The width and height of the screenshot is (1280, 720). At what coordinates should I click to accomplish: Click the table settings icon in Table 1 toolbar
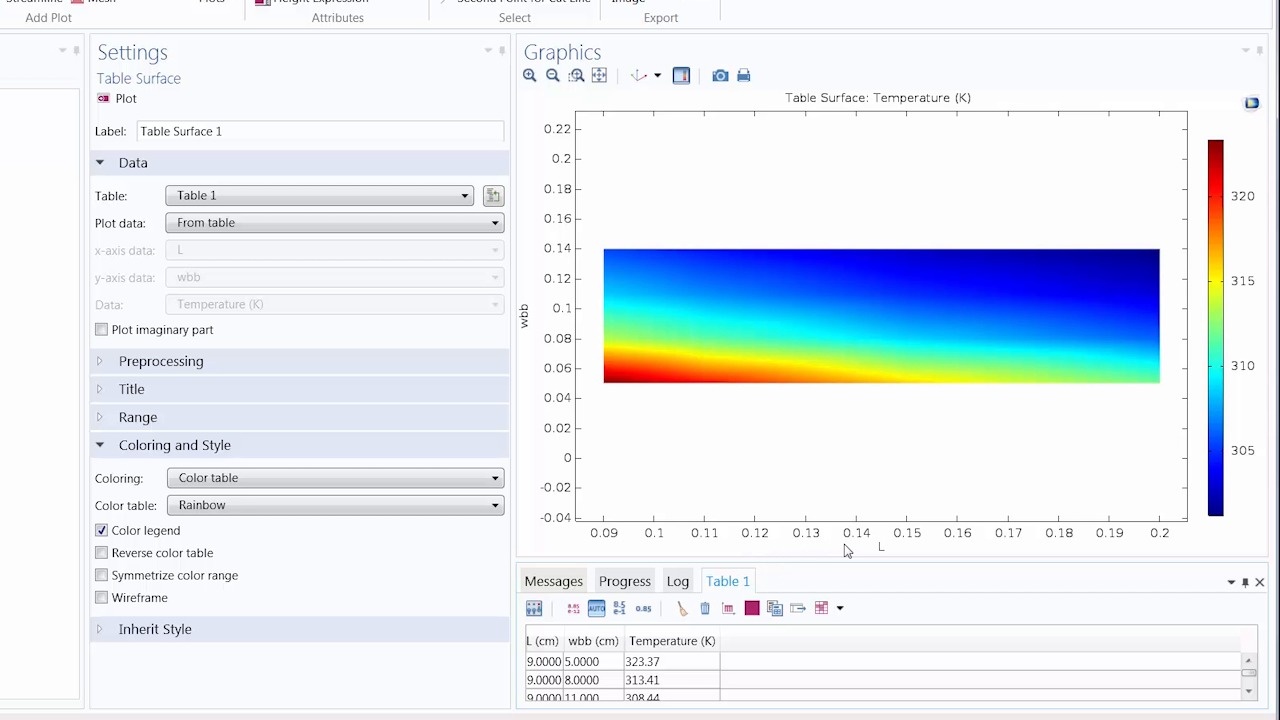pyautogui.click(x=534, y=608)
